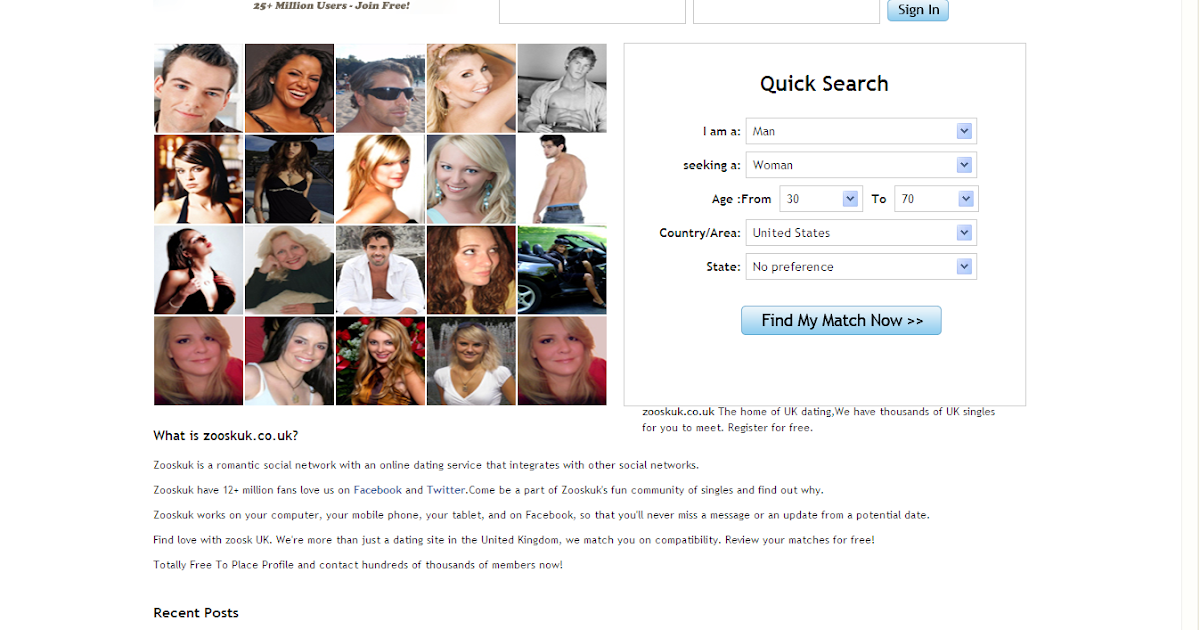The width and height of the screenshot is (1200, 630).
Task: Open photo of person sitting on convertible car
Action: pos(562,270)
